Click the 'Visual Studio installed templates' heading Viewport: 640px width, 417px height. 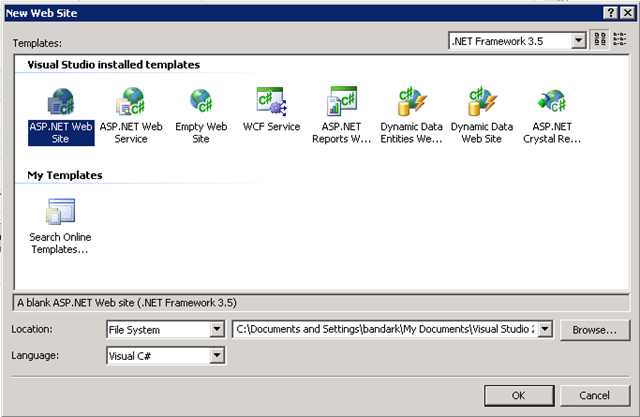(114, 64)
